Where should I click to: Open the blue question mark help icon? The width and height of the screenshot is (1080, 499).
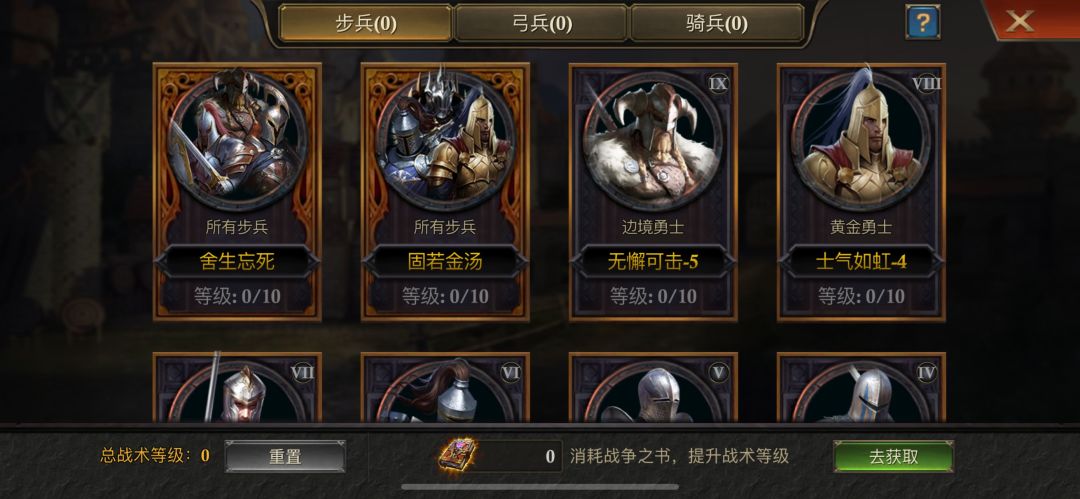[922, 23]
